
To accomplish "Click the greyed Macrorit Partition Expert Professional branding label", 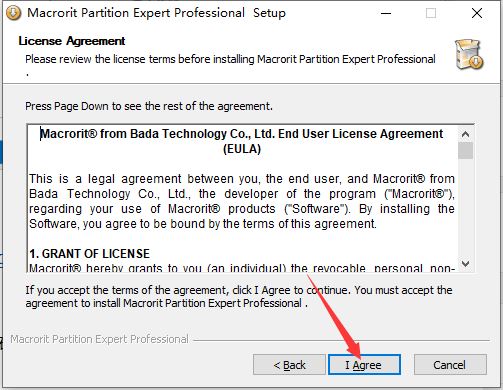I will (99, 339).
